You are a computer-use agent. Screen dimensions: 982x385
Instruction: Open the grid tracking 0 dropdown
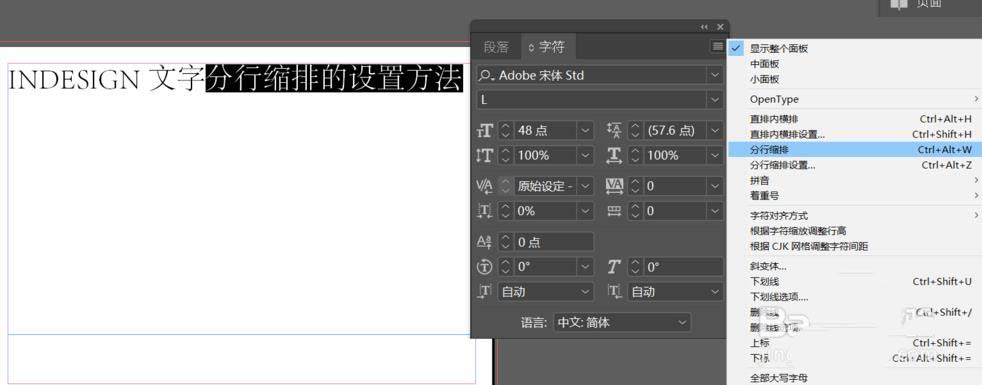pyautogui.click(x=715, y=211)
